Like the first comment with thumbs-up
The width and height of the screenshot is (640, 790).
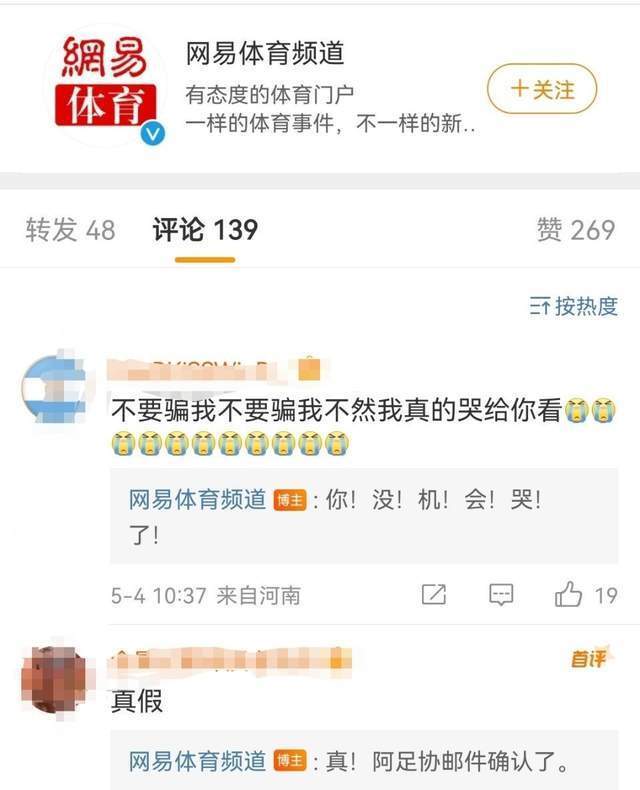point(568,594)
